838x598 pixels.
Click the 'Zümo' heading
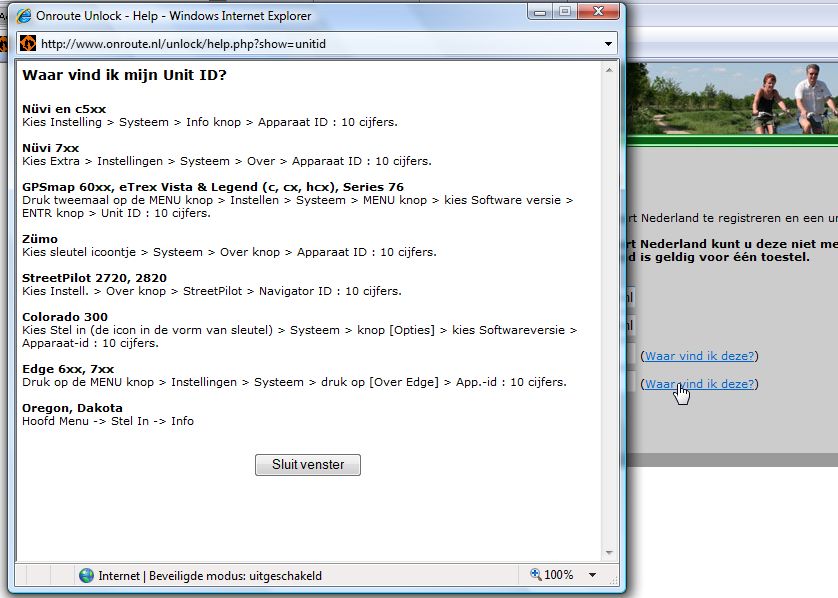[x=40, y=239]
